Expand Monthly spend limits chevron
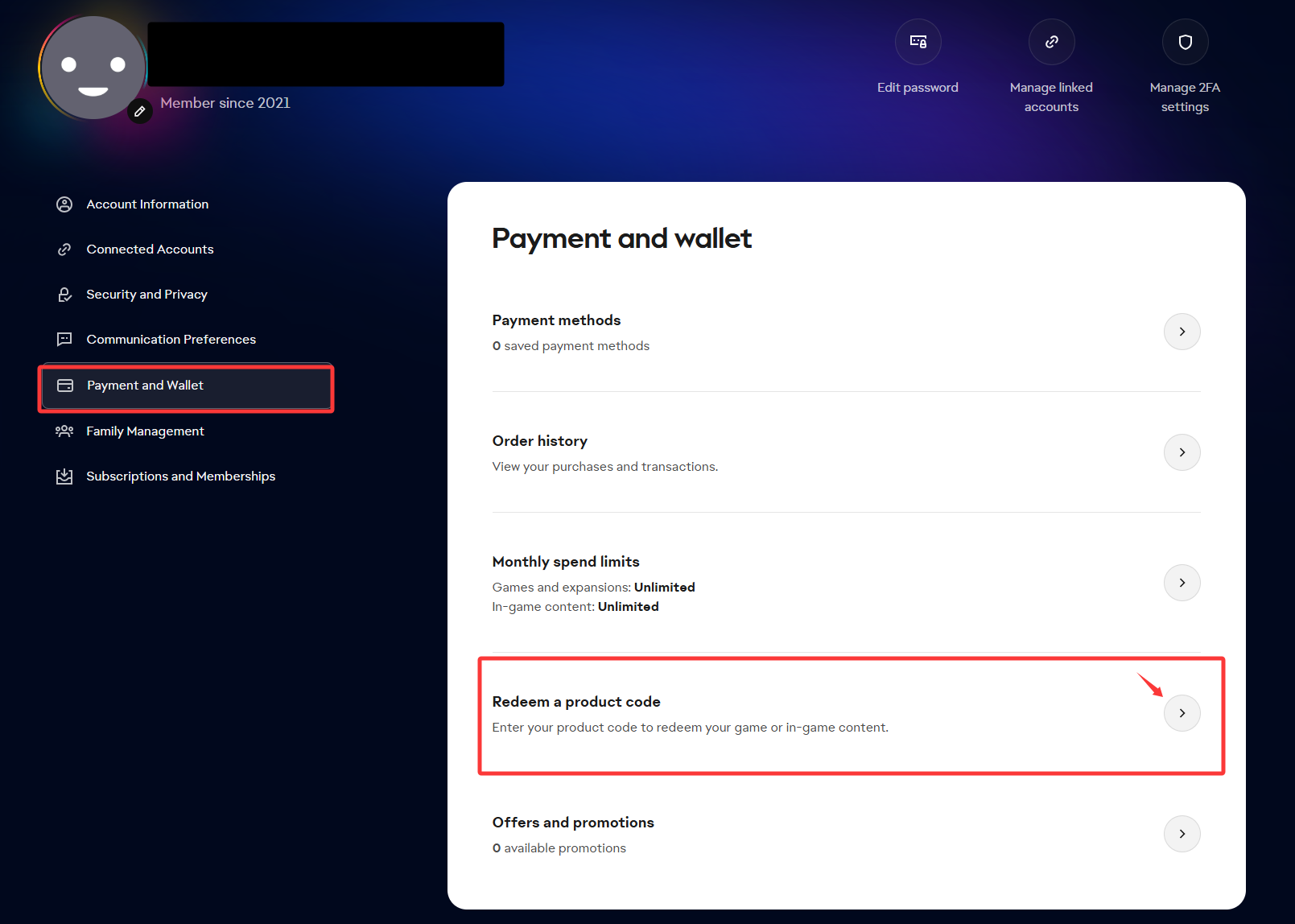Viewport: 1295px width, 924px height. [x=1182, y=583]
